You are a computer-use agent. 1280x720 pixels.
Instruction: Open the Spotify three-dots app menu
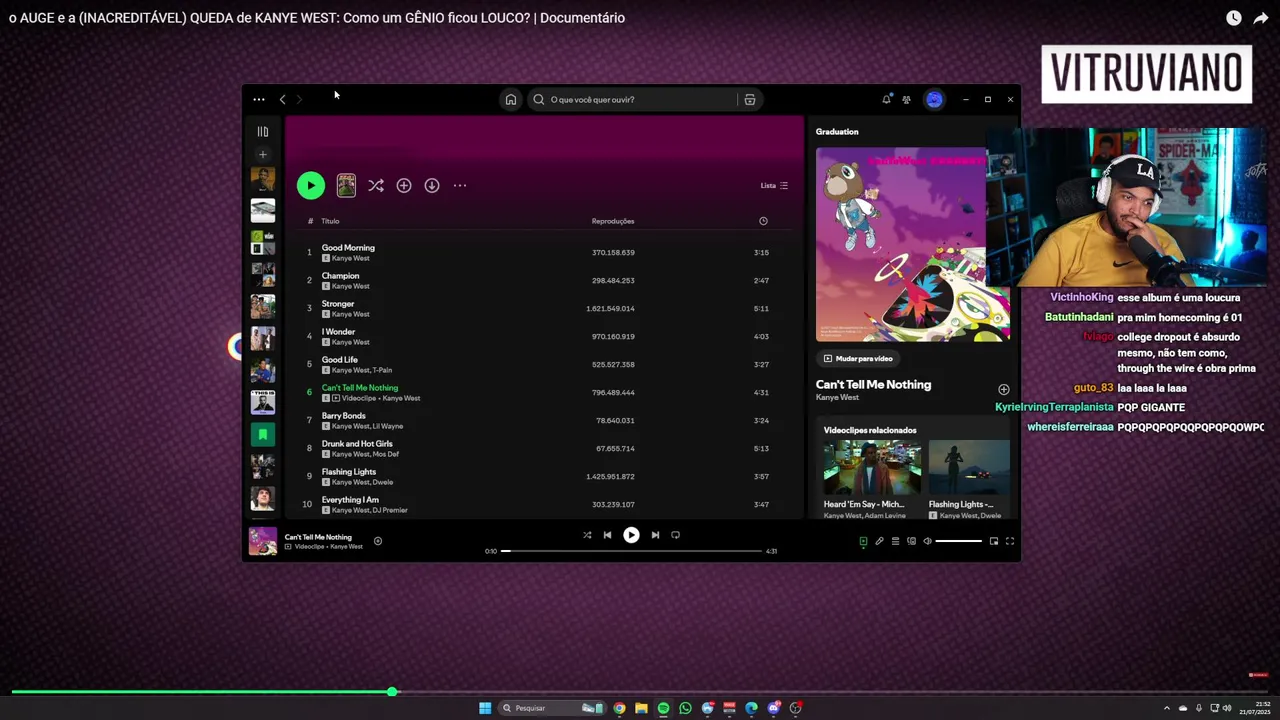[x=259, y=99]
